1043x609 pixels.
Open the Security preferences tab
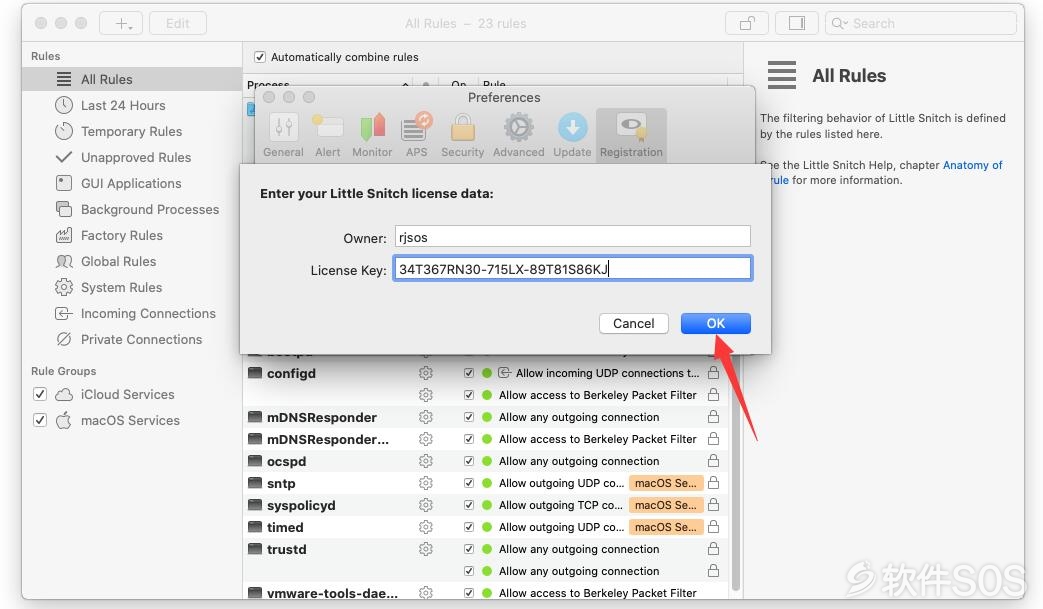[x=462, y=136]
